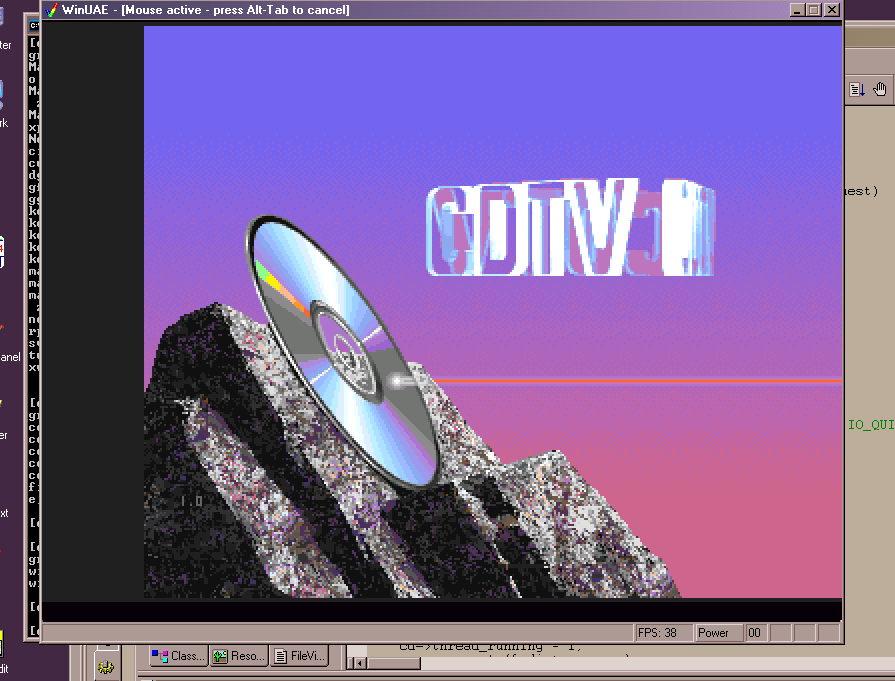
Task: Click the code editor's horizontal scrollbar left arrow
Action: (x=358, y=663)
